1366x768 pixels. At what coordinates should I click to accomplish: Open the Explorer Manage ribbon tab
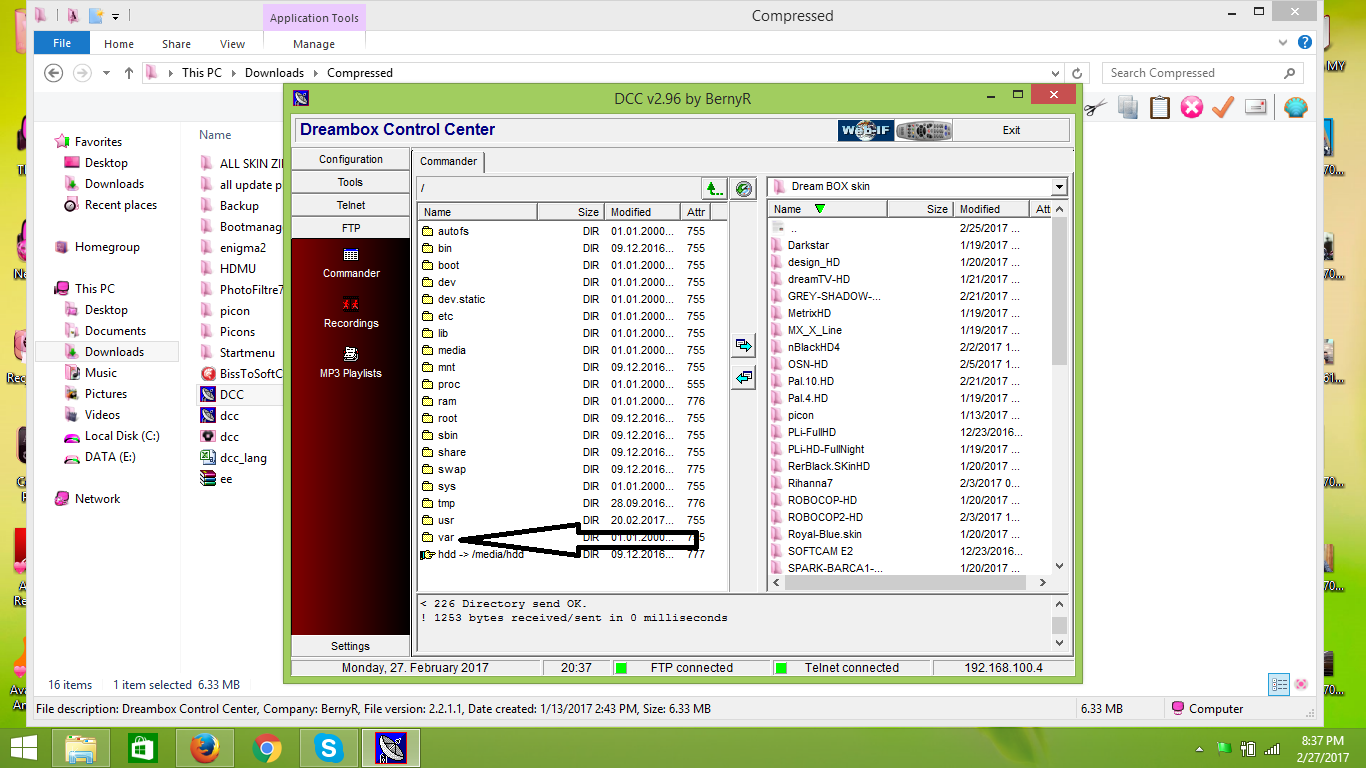pos(314,44)
